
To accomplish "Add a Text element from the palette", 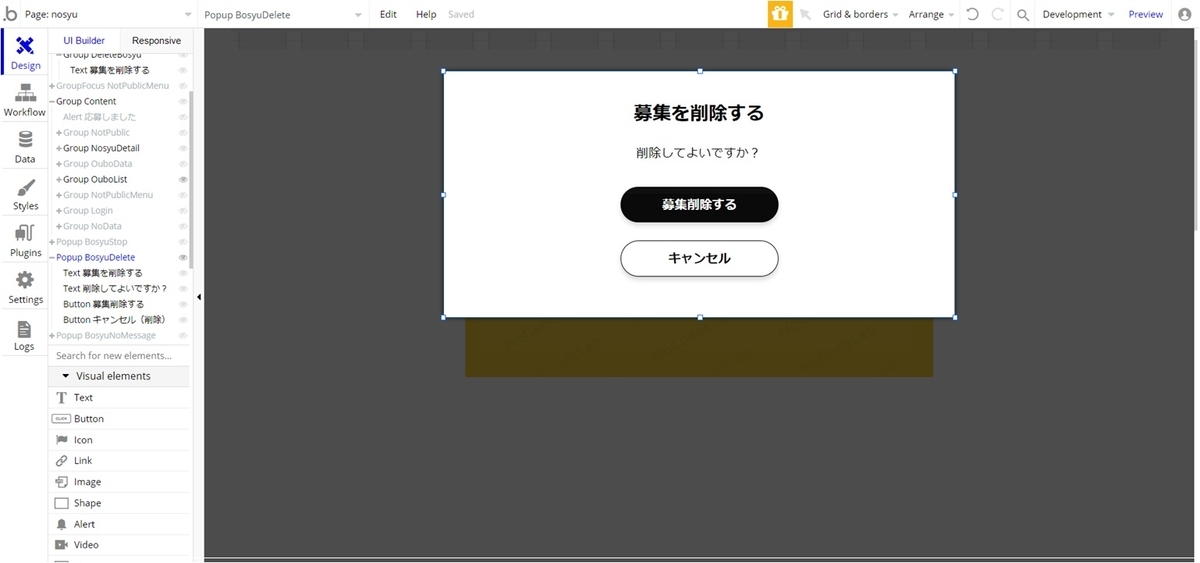I will (118, 397).
